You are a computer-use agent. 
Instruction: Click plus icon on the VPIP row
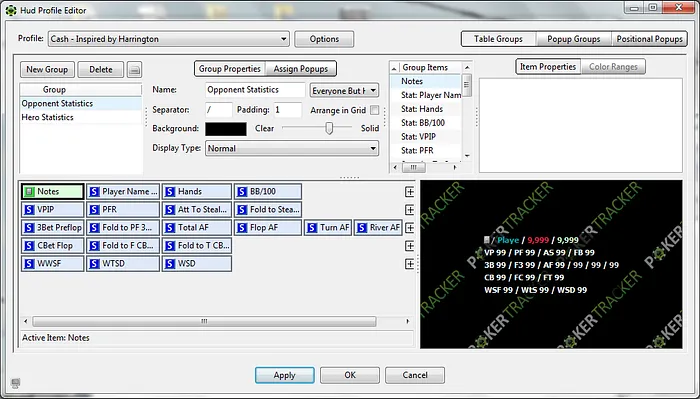[409, 210]
